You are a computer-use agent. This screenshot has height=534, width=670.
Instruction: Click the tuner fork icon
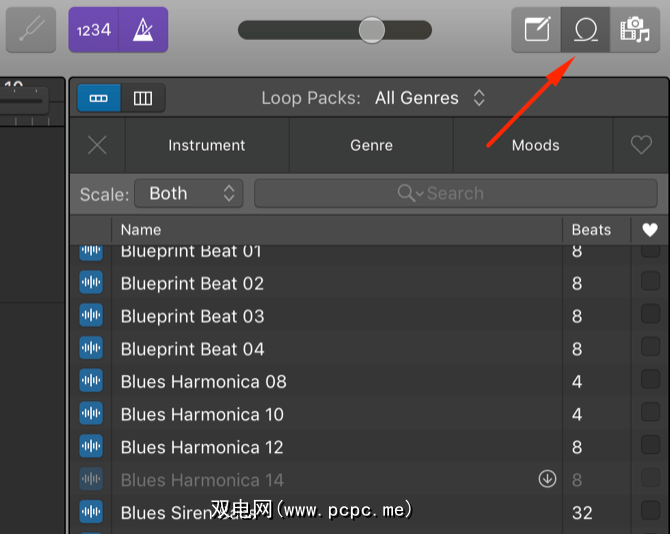click(31, 30)
